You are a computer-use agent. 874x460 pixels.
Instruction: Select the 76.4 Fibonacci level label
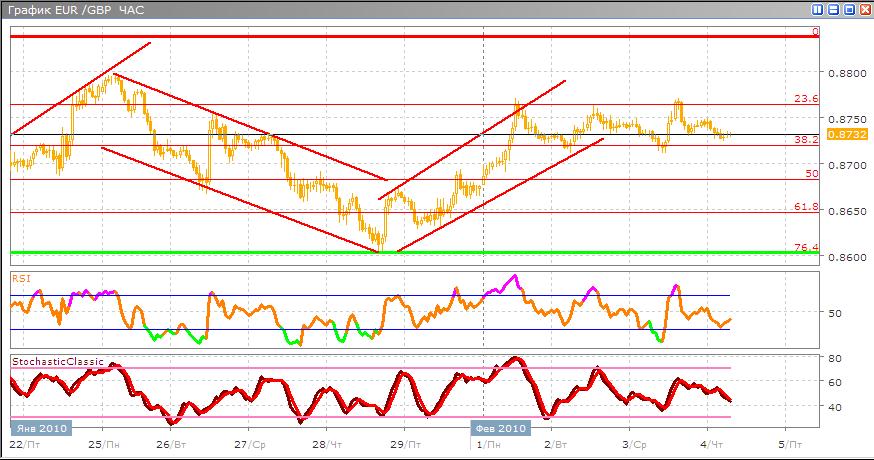[806, 248]
